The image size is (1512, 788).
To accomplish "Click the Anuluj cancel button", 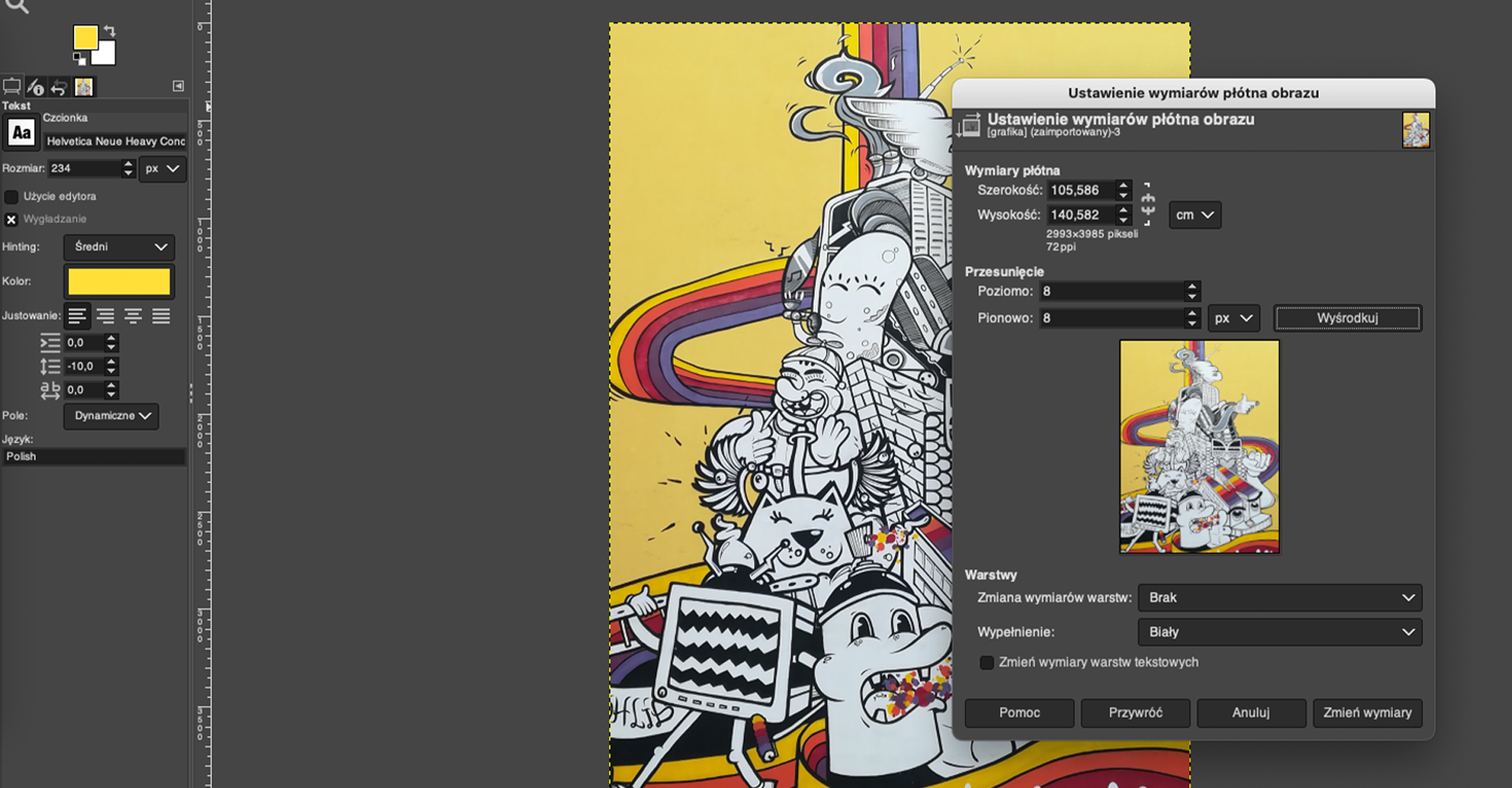I will [1251, 712].
